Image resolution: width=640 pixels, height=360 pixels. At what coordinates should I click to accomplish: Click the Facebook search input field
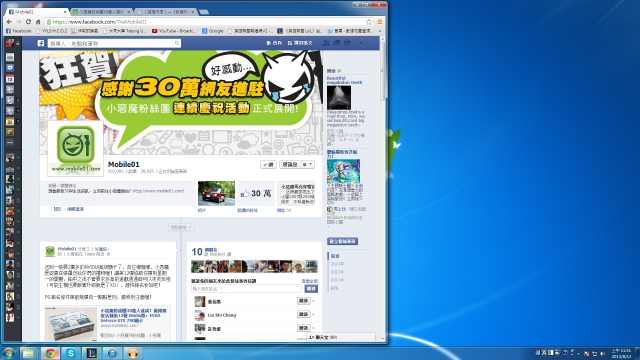(x=111, y=43)
